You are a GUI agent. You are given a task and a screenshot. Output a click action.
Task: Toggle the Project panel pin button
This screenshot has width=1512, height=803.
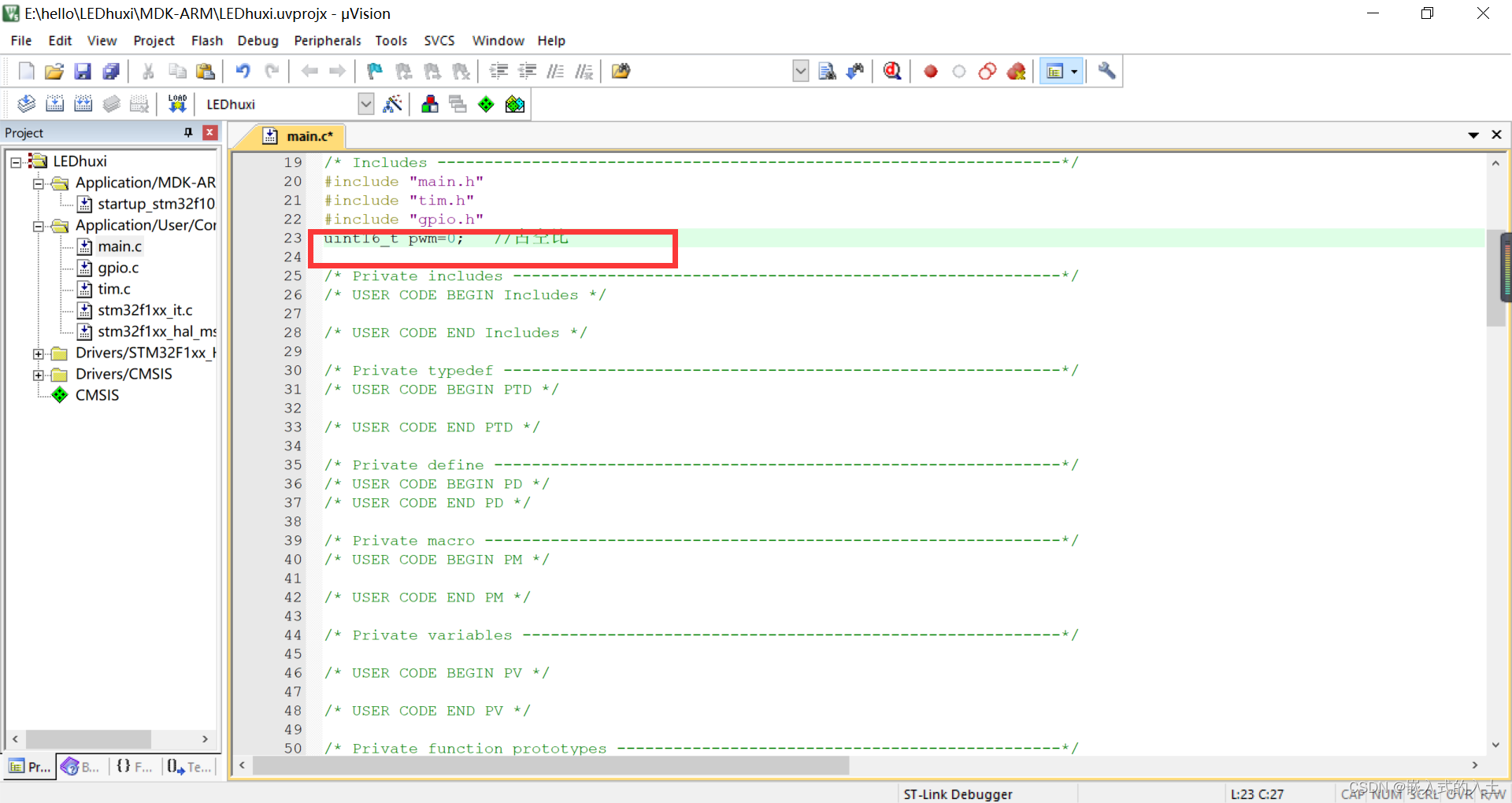point(188,132)
